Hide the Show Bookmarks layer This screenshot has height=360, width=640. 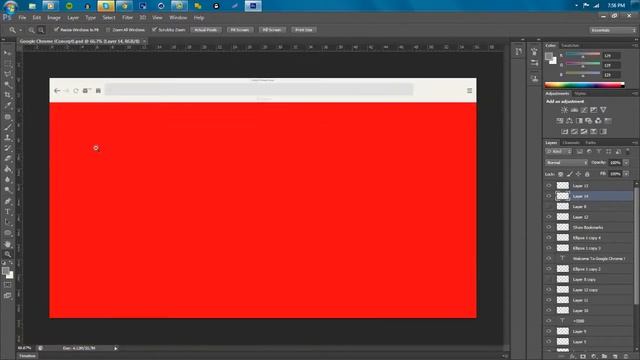tap(549, 227)
